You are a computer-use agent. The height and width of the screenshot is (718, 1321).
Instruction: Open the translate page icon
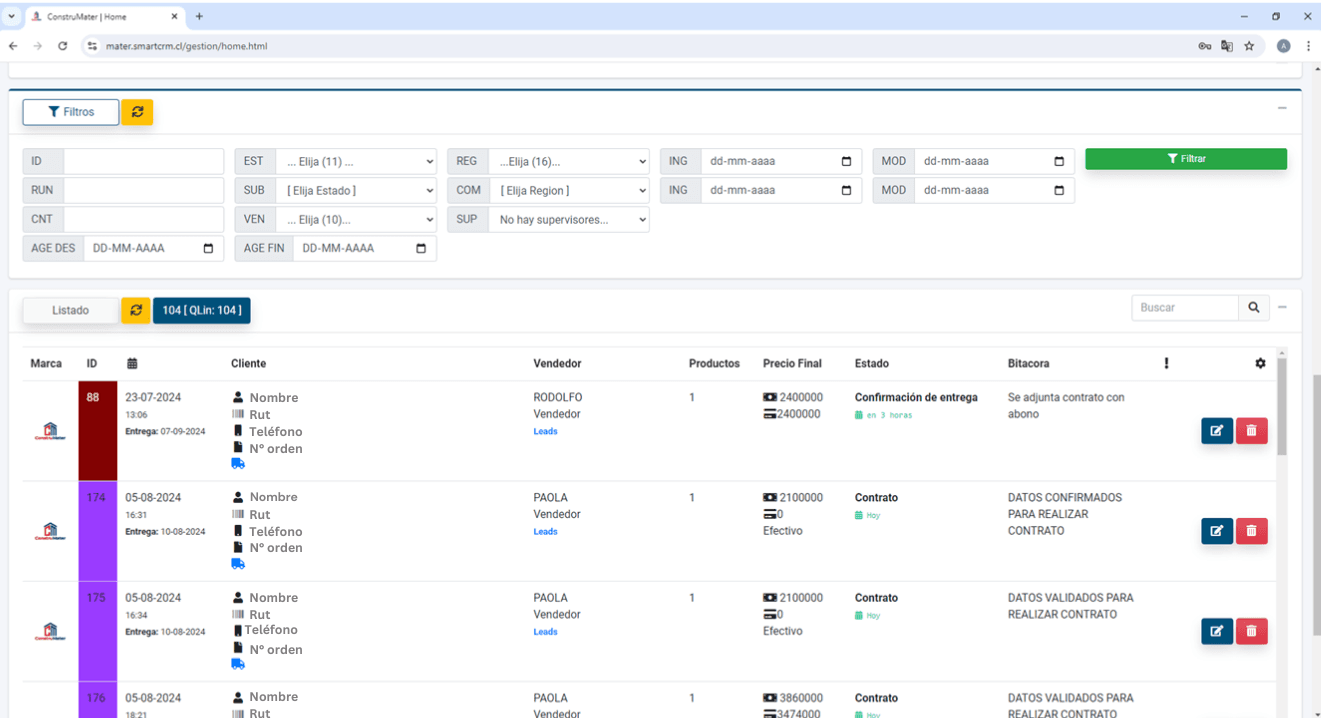coord(1227,46)
